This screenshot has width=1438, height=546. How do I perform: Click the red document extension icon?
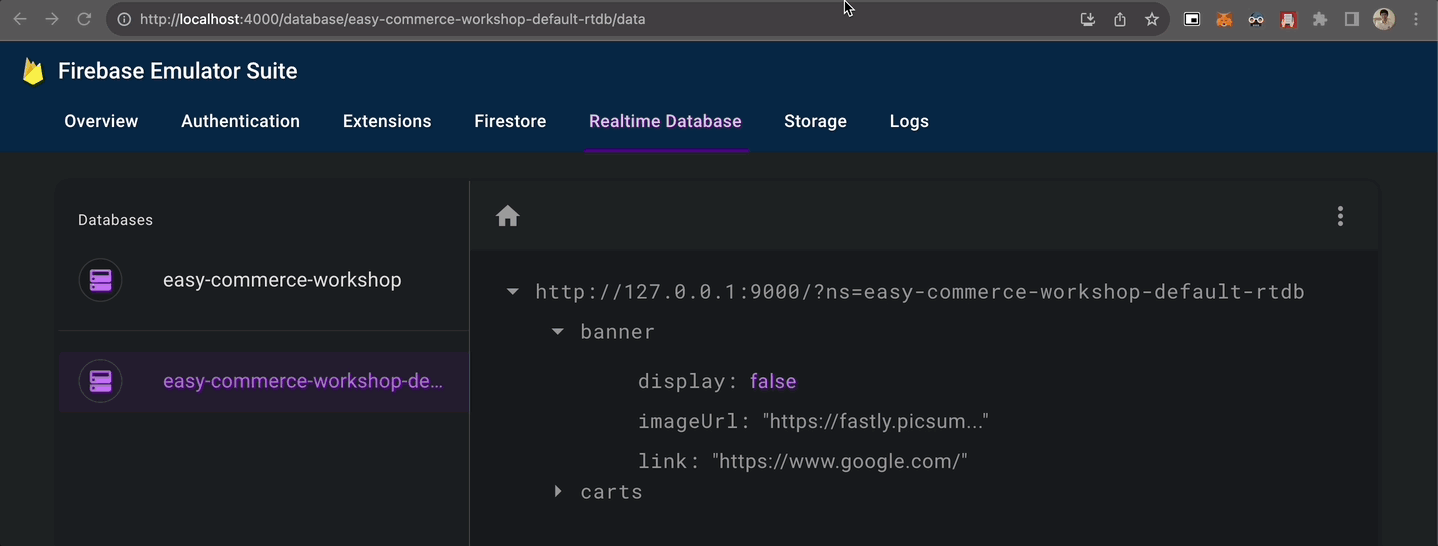[x=1288, y=19]
